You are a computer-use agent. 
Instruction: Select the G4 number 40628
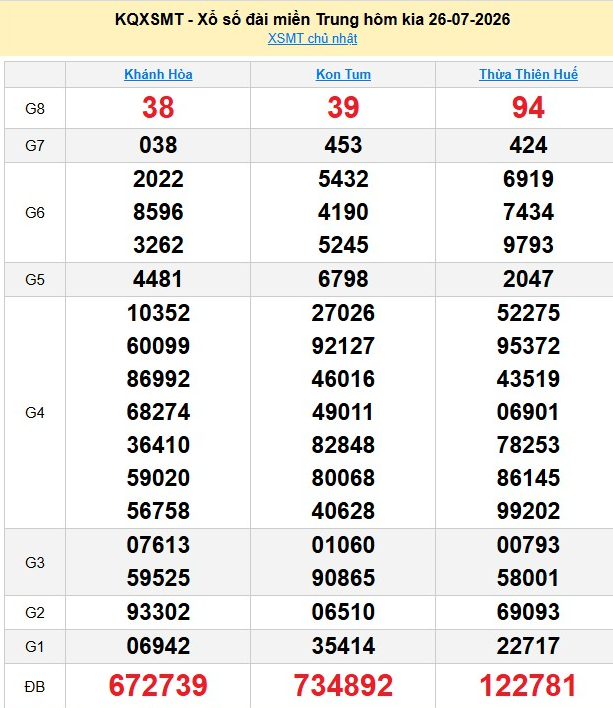[x=343, y=511]
